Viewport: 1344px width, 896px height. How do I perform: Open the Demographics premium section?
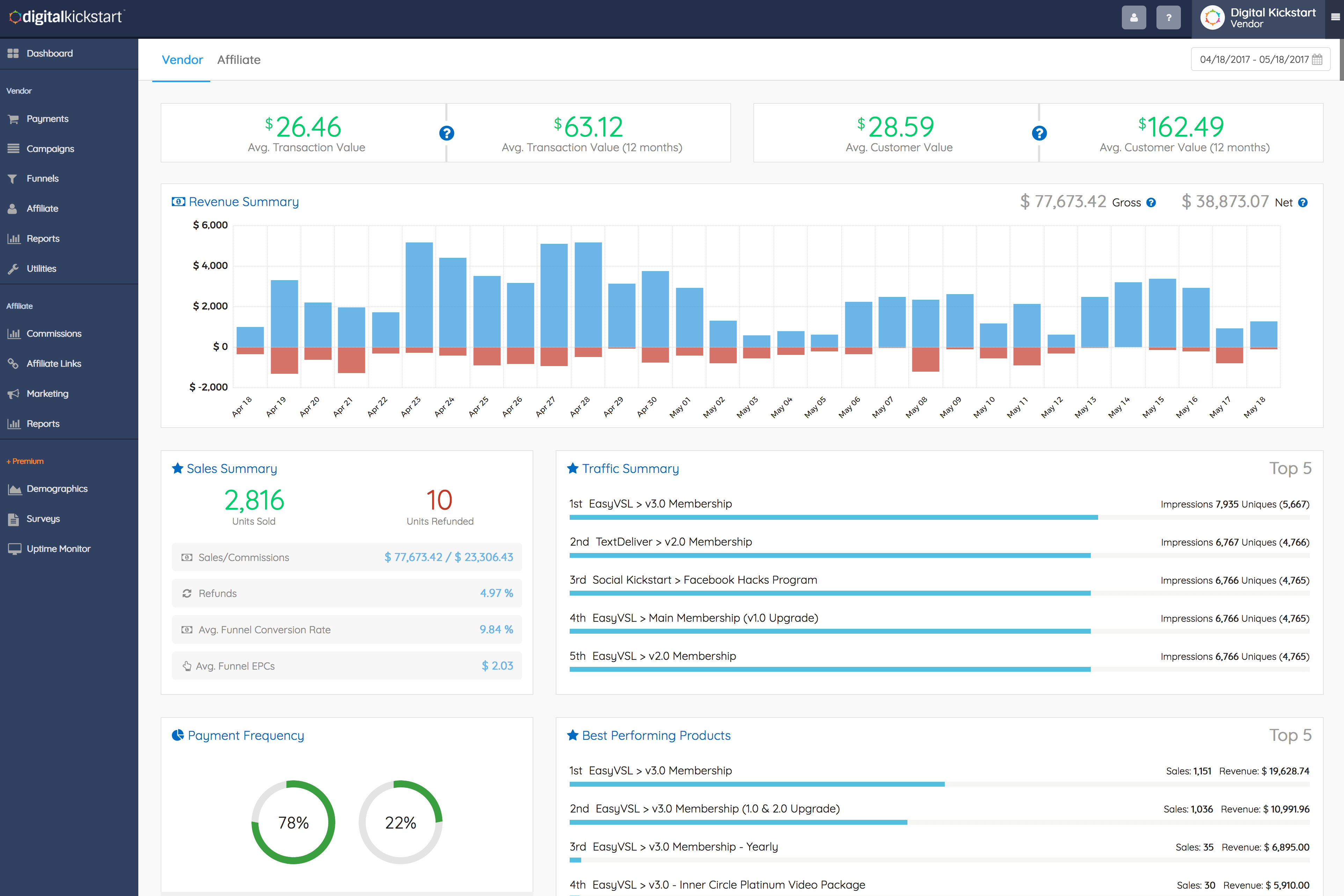tap(57, 489)
